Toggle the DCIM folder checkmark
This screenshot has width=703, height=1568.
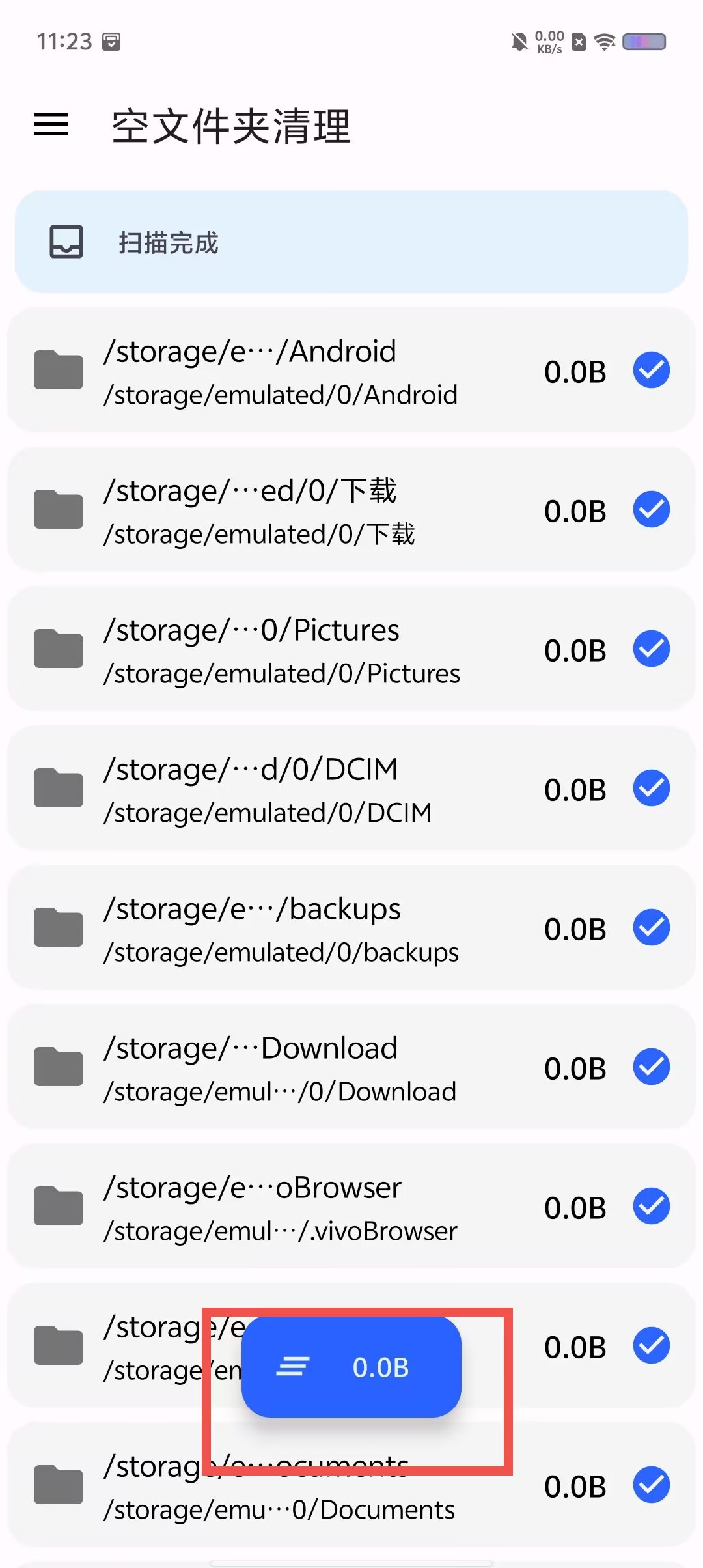point(652,788)
